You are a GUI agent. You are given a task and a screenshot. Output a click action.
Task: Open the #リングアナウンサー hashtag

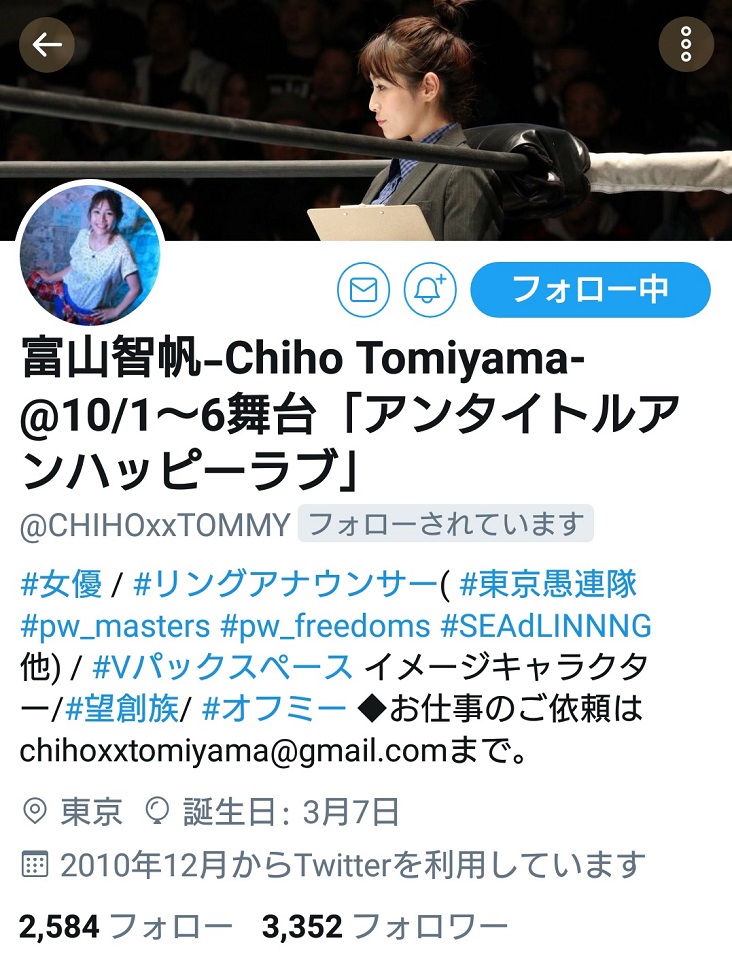286,583
